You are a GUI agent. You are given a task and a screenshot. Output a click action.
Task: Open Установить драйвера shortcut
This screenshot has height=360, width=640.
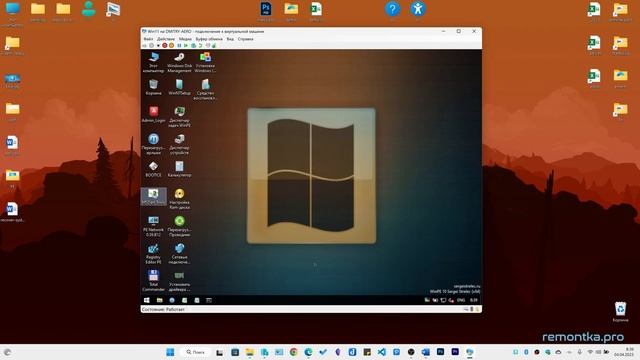pos(179,281)
